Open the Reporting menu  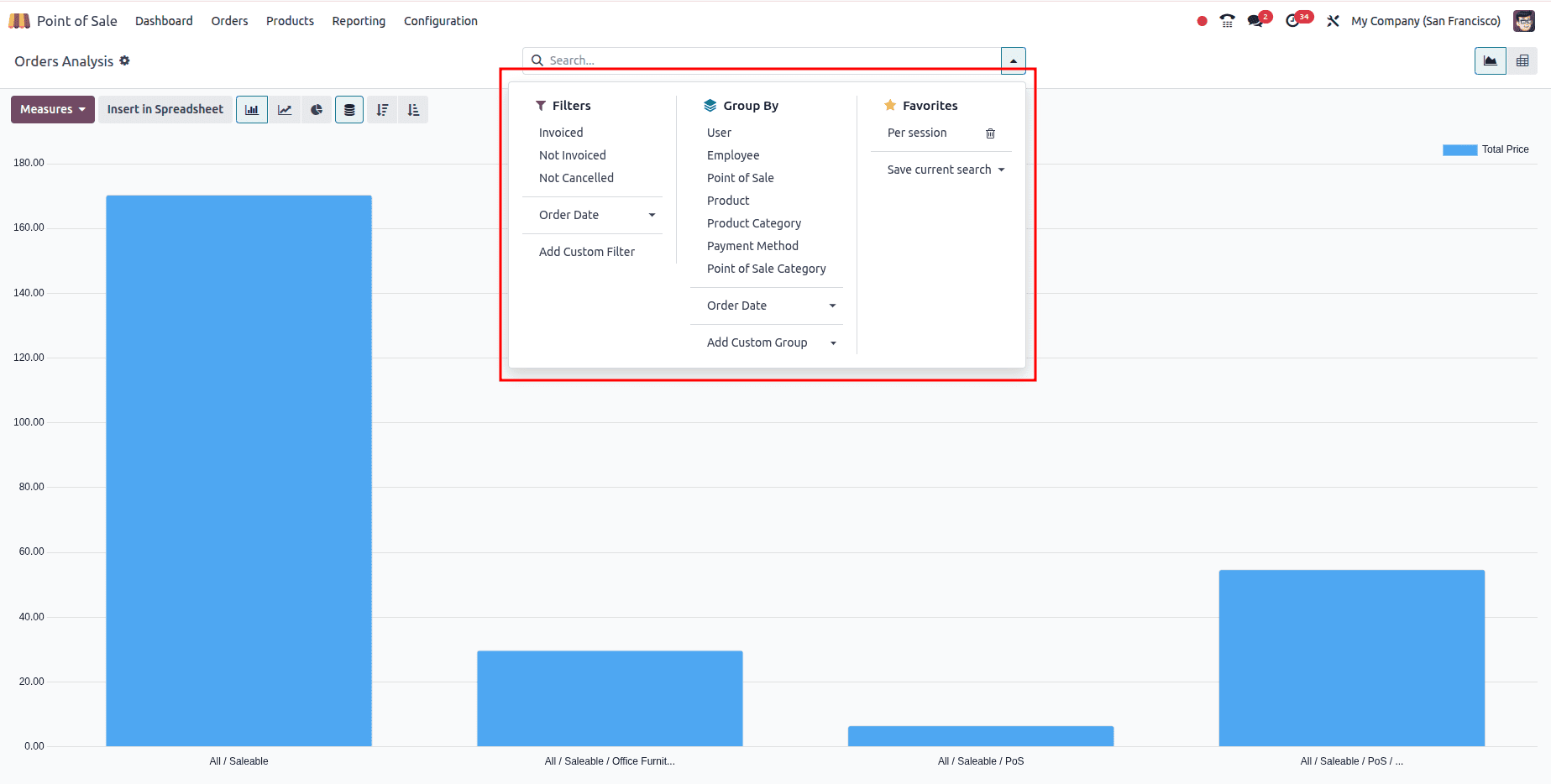359,20
